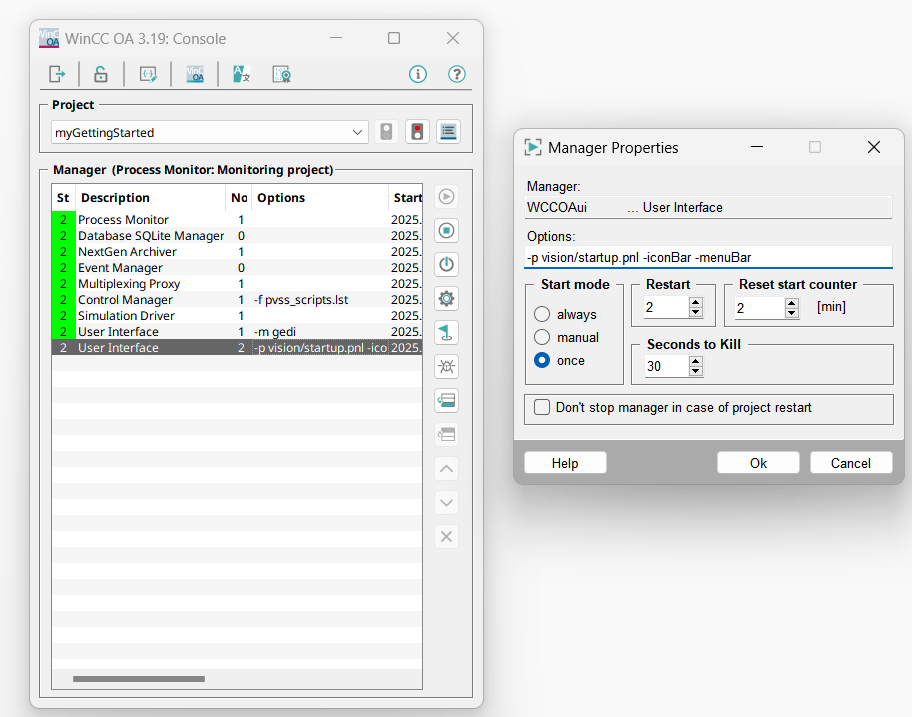Select the Control Manager row

pyautogui.click(x=237, y=299)
